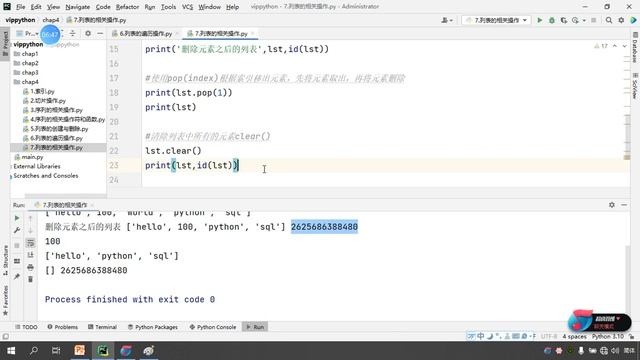The height and width of the screenshot is (360, 640).
Task: Toggle soft-wrap in Run console
Action: (30, 243)
